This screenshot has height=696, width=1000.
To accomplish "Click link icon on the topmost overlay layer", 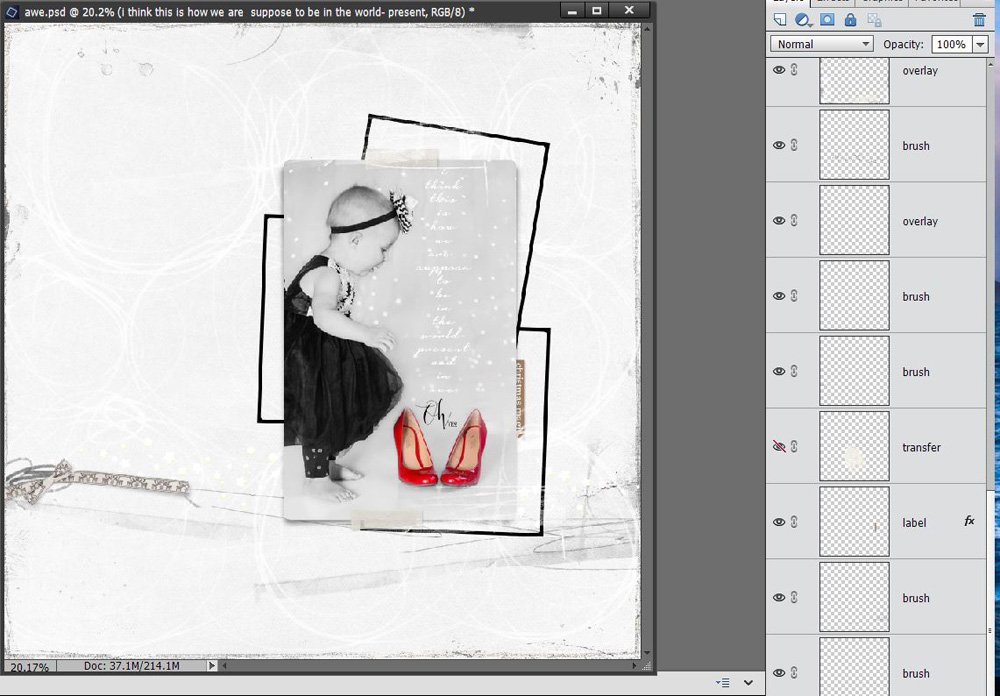I will pos(794,70).
